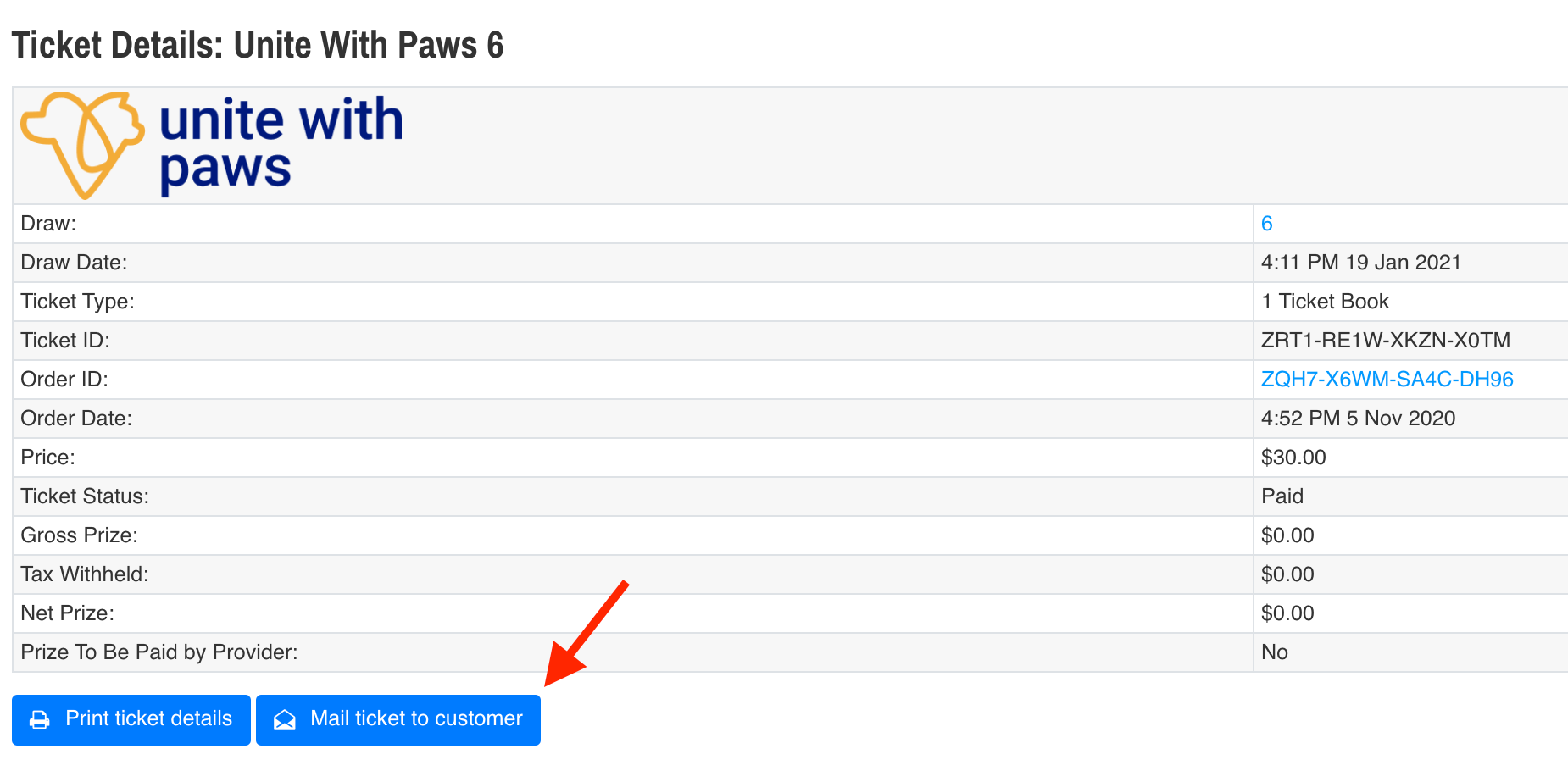This screenshot has width=1568, height=771.
Task: Click the Draw Date value 19 Jan 2021
Action: pos(1360,263)
